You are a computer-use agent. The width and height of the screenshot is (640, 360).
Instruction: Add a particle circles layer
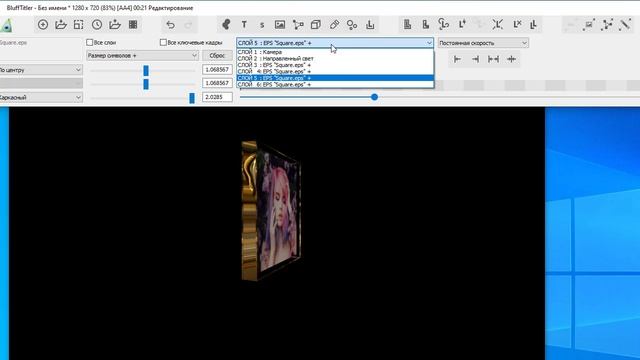click(x=352, y=25)
